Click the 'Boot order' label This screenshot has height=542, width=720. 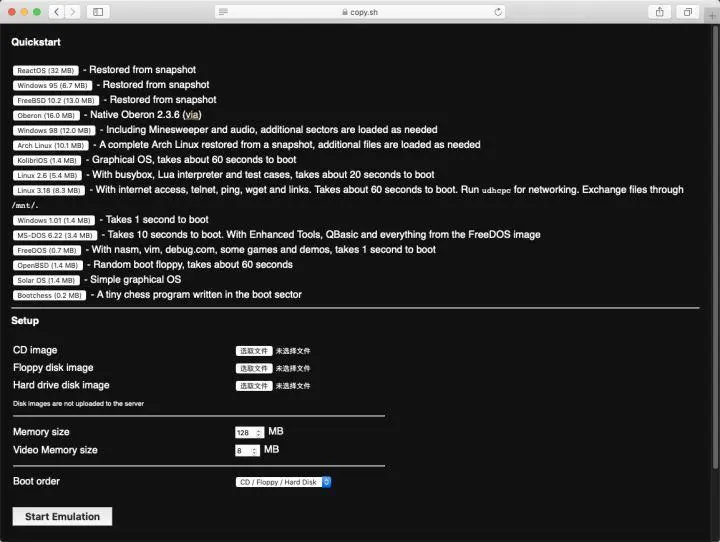(x=36, y=481)
